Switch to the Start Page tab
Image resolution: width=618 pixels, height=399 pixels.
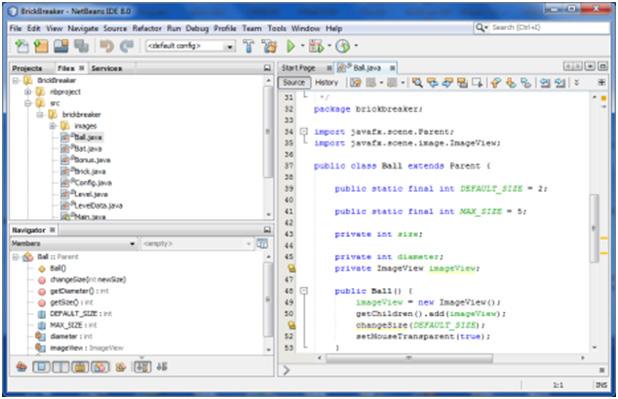[298, 68]
